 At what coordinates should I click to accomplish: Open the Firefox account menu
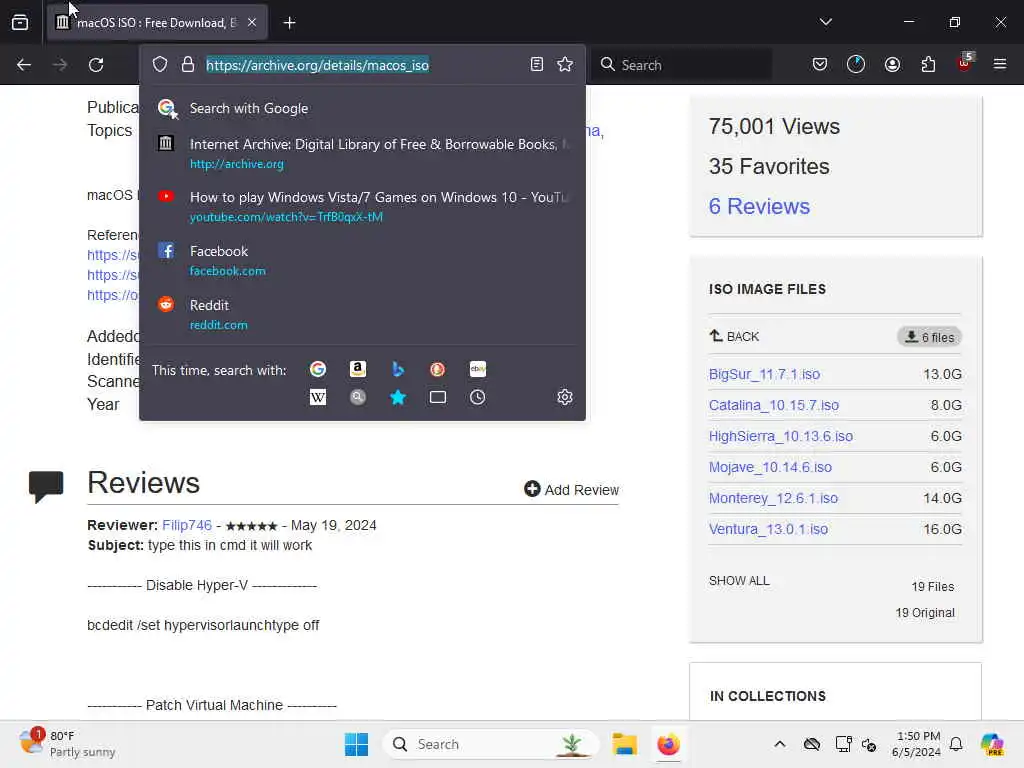[892, 64]
